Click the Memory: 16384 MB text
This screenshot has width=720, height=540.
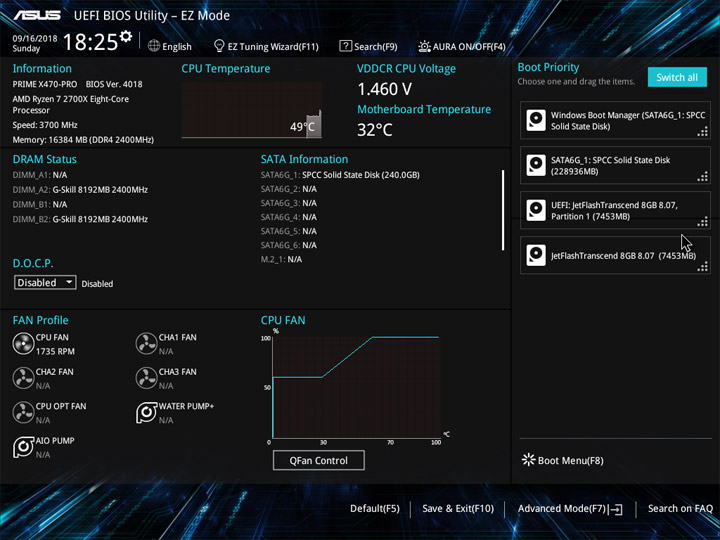83,140
